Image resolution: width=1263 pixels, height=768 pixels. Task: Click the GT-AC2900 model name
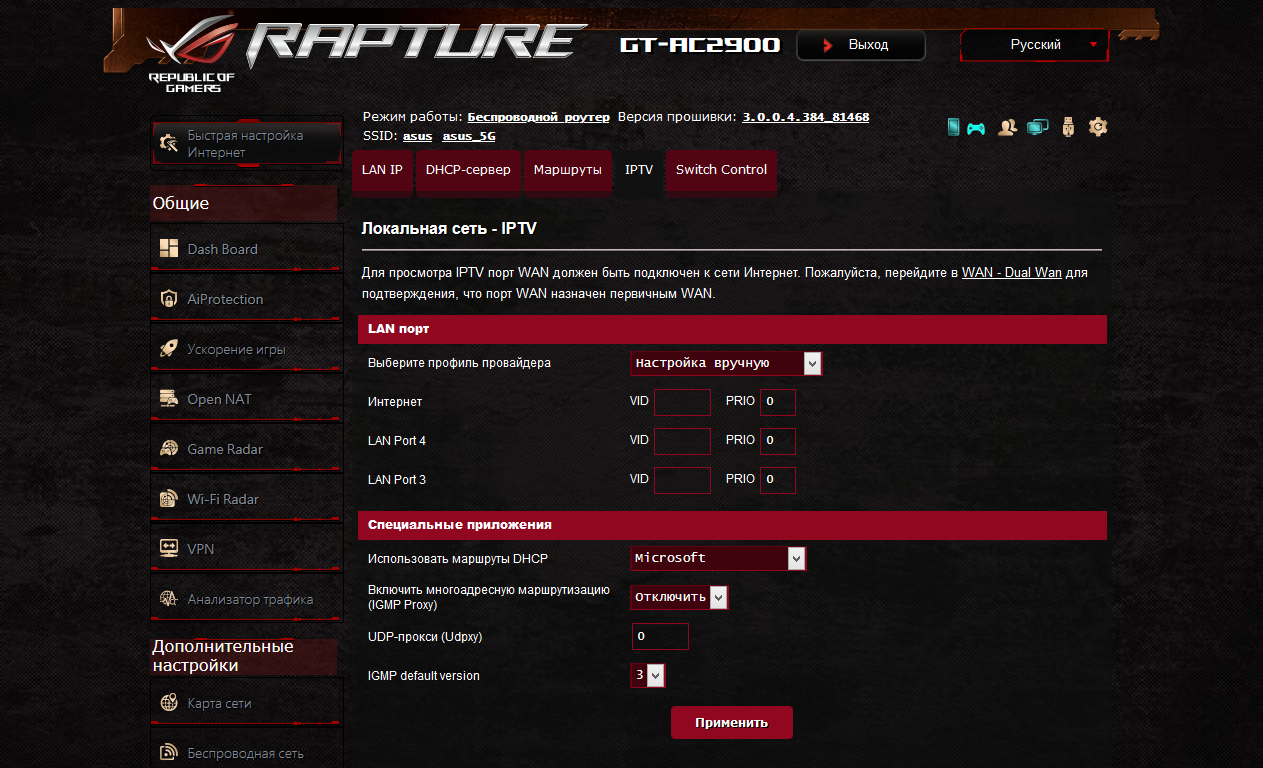click(700, 45)
